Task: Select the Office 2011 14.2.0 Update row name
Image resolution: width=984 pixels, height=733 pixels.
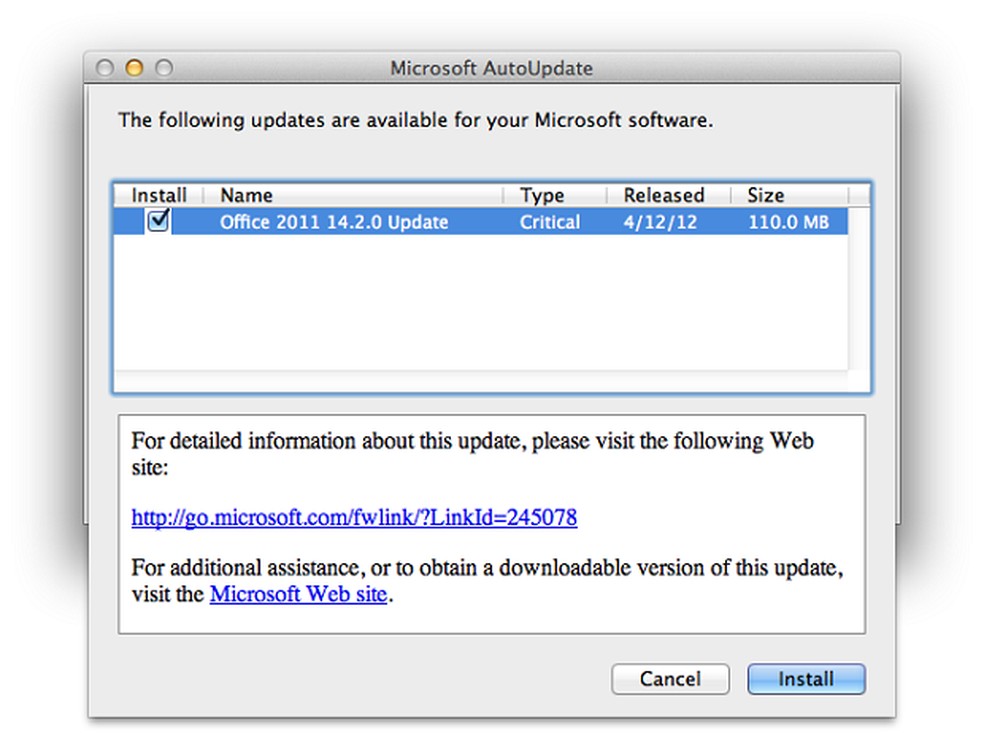Action: coord(333,222)
